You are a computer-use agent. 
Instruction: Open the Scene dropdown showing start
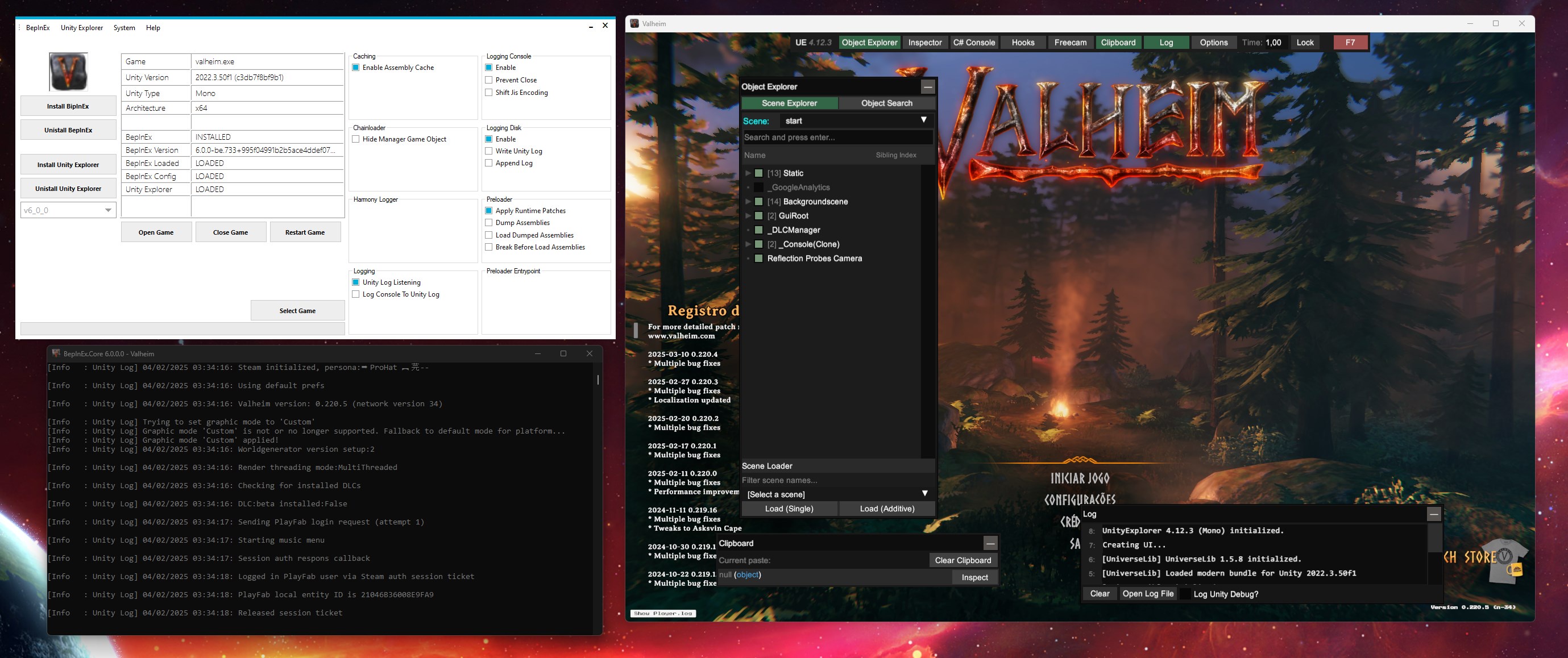pos(855,121)
